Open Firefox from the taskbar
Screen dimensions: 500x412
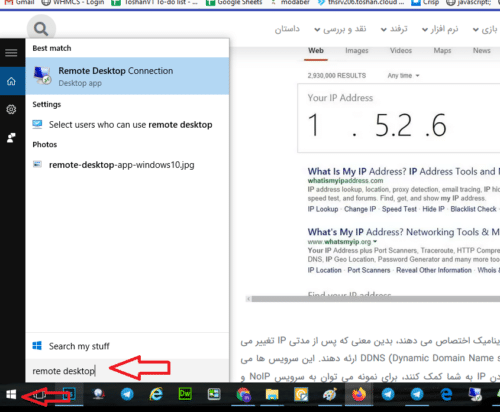[x=359, y=395]
